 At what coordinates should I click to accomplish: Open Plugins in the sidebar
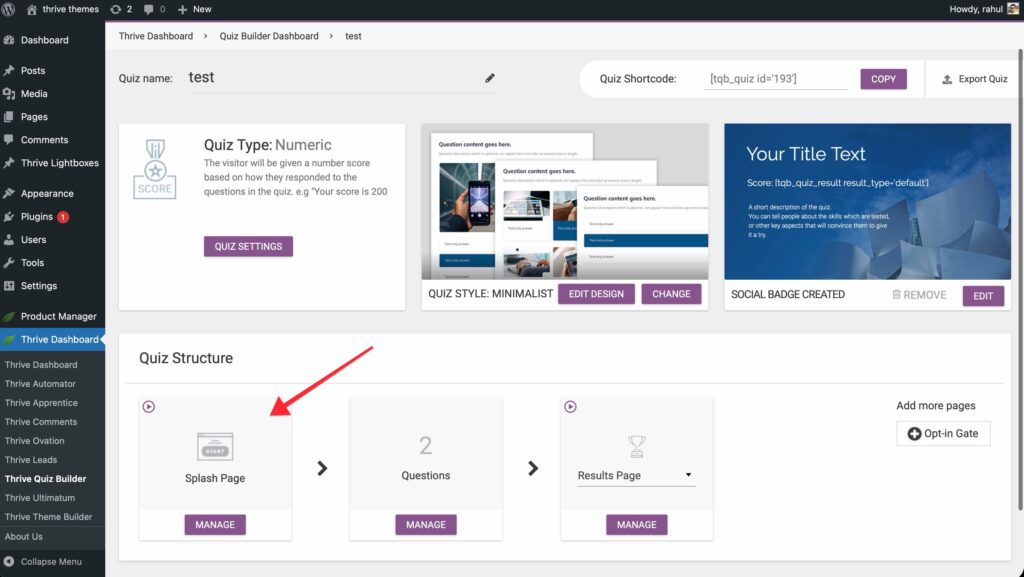pyautogui.click(x=36, y=217)
